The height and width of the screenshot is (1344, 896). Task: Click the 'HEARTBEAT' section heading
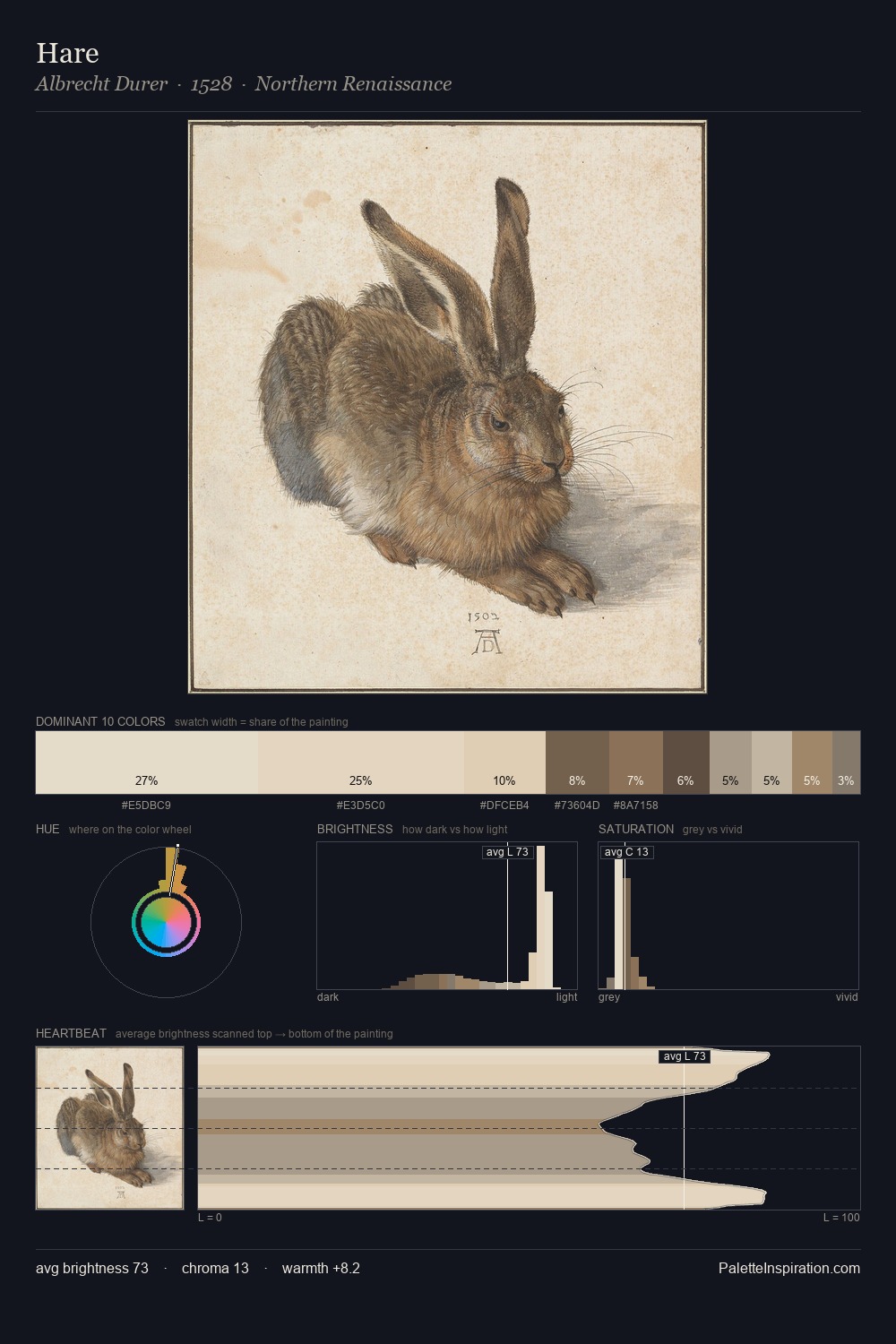pyautogui.click(x=71, y=1033)
